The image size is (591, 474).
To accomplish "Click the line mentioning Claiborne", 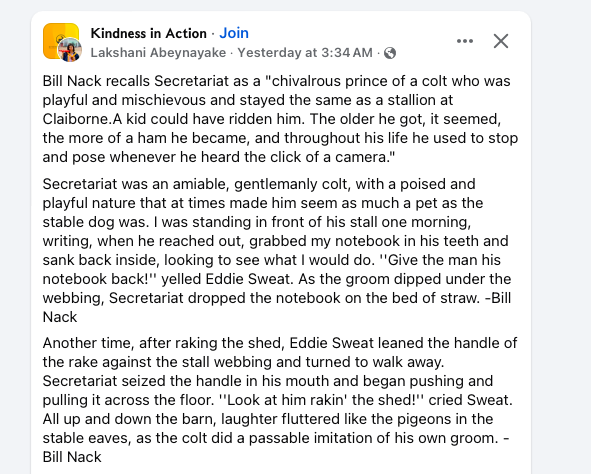I will coord(272,119).
